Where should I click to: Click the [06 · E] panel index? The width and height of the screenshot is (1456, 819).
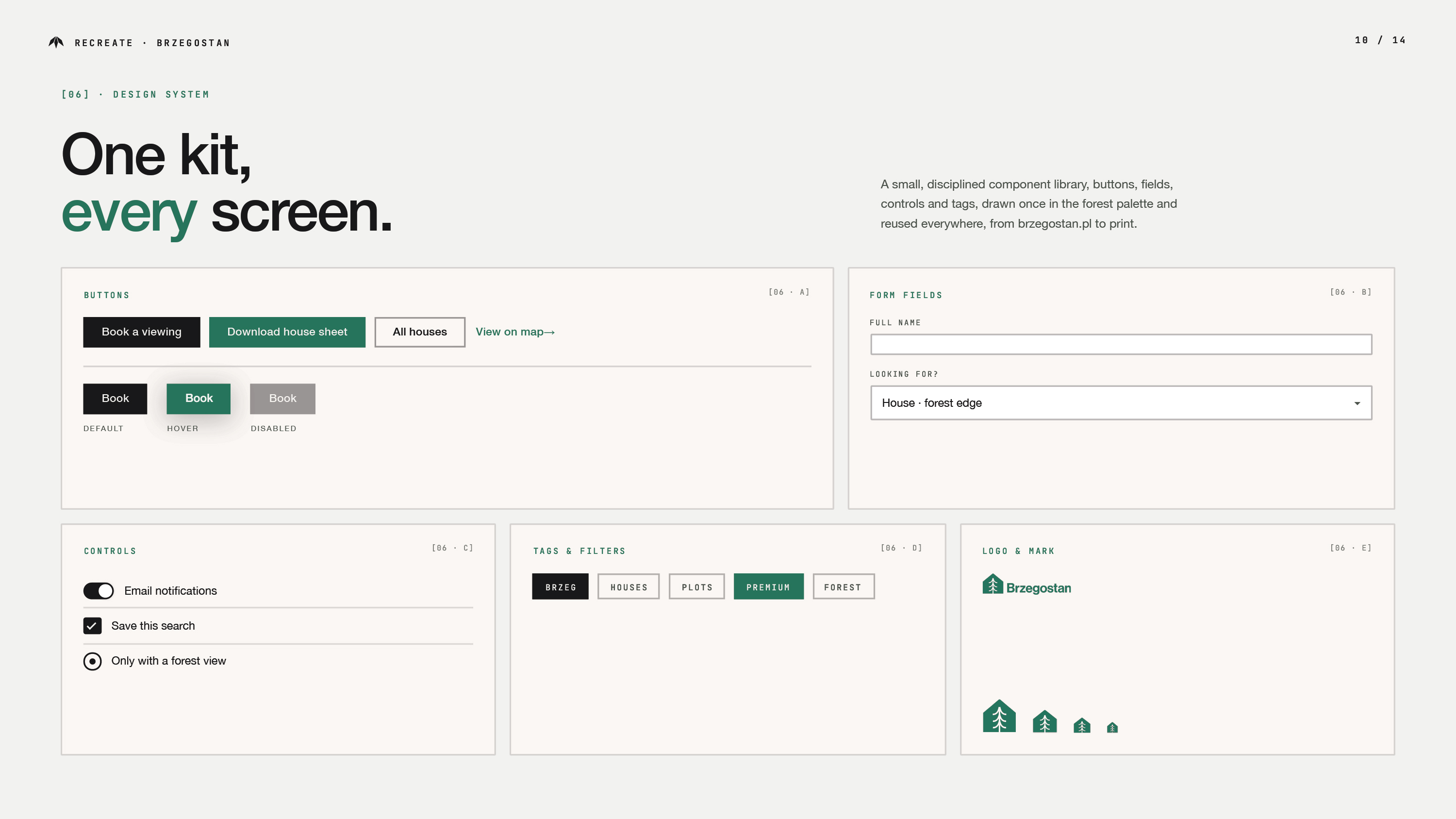pos(1351,548)
